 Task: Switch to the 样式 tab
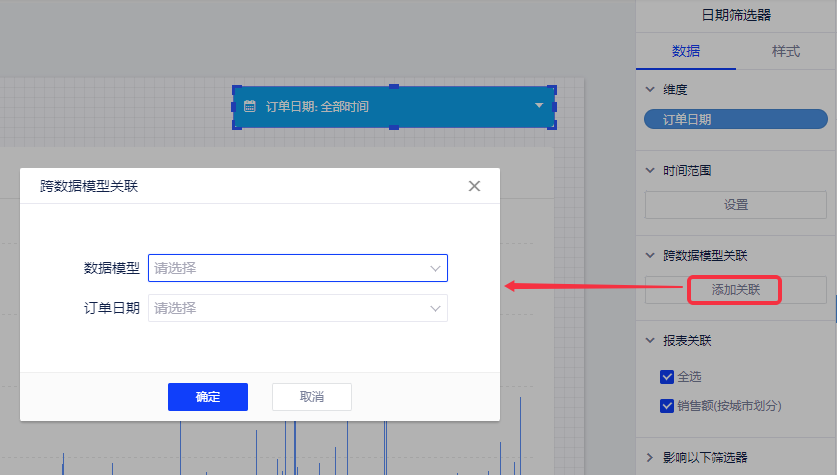(786, 51)
